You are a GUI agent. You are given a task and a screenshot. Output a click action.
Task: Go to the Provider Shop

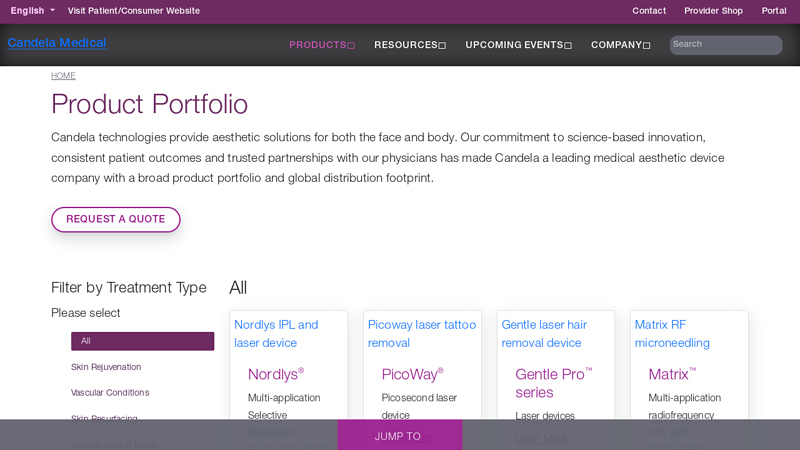[713, 11]
